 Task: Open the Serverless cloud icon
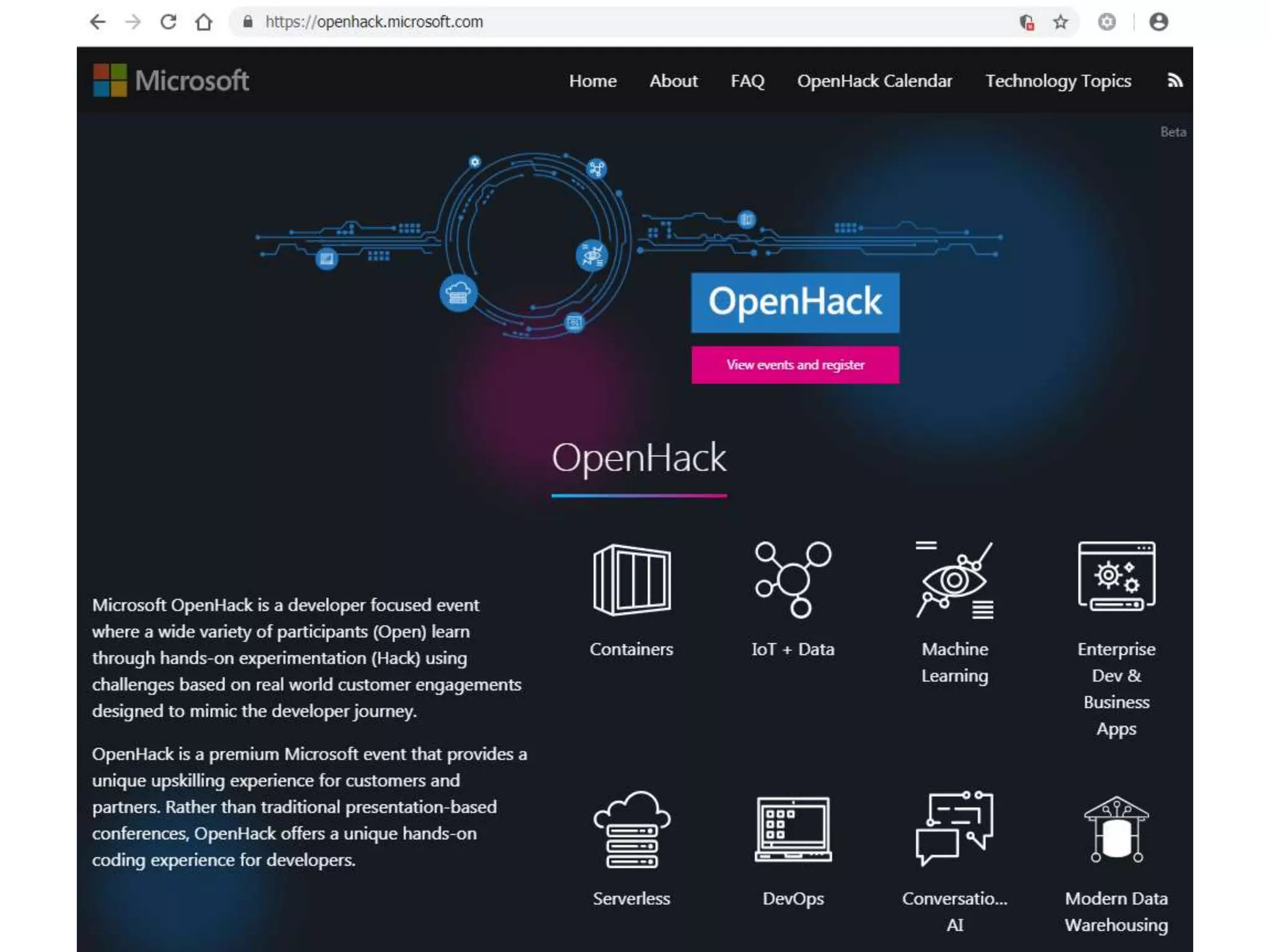631,829
